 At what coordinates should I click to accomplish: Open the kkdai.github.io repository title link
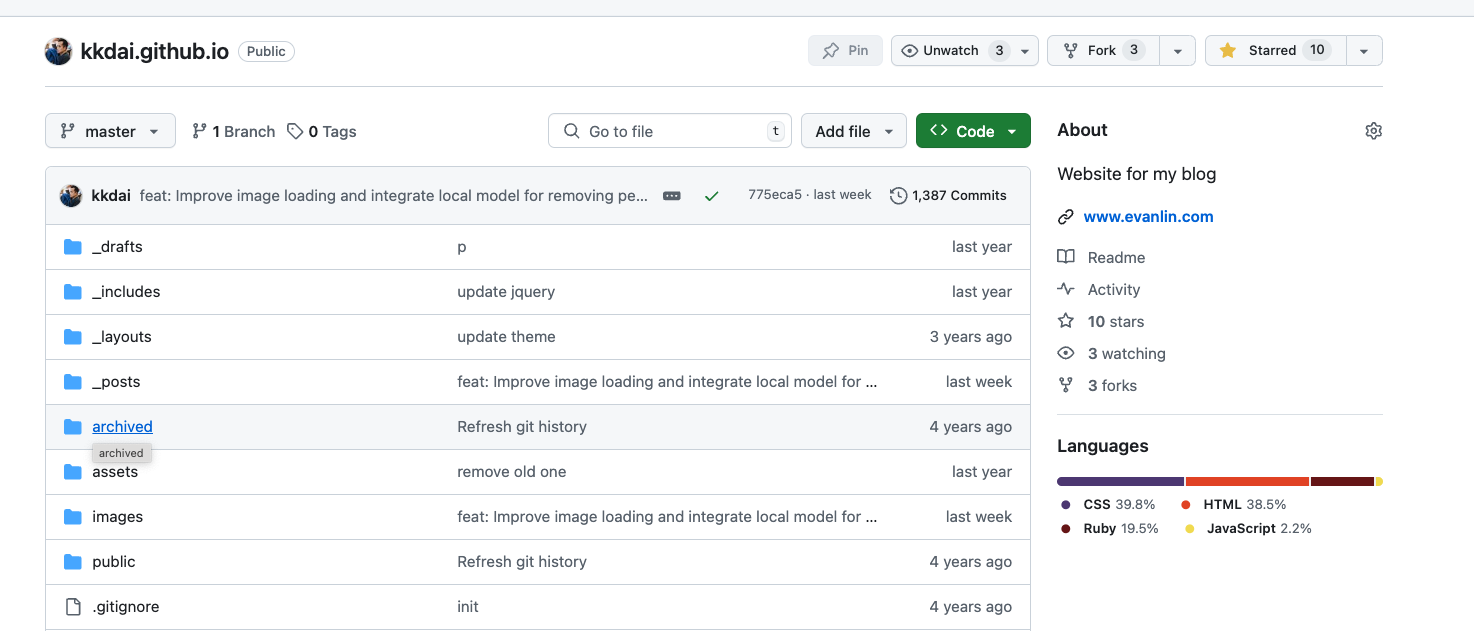pos(155,51)
